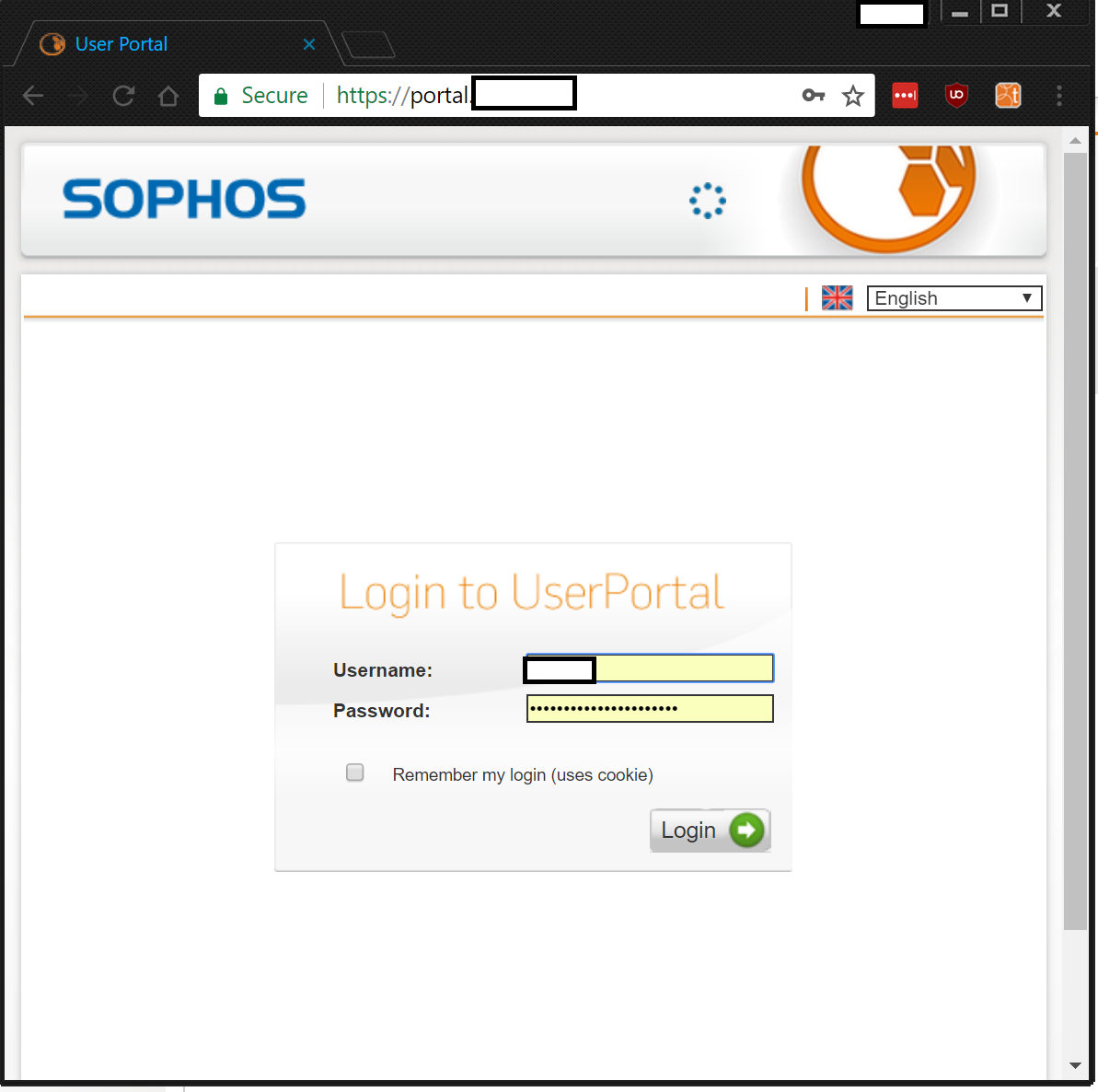This screenshot has height=1092, width=1098.
Task: Go to the browser home page
Action: pos(168,95)
